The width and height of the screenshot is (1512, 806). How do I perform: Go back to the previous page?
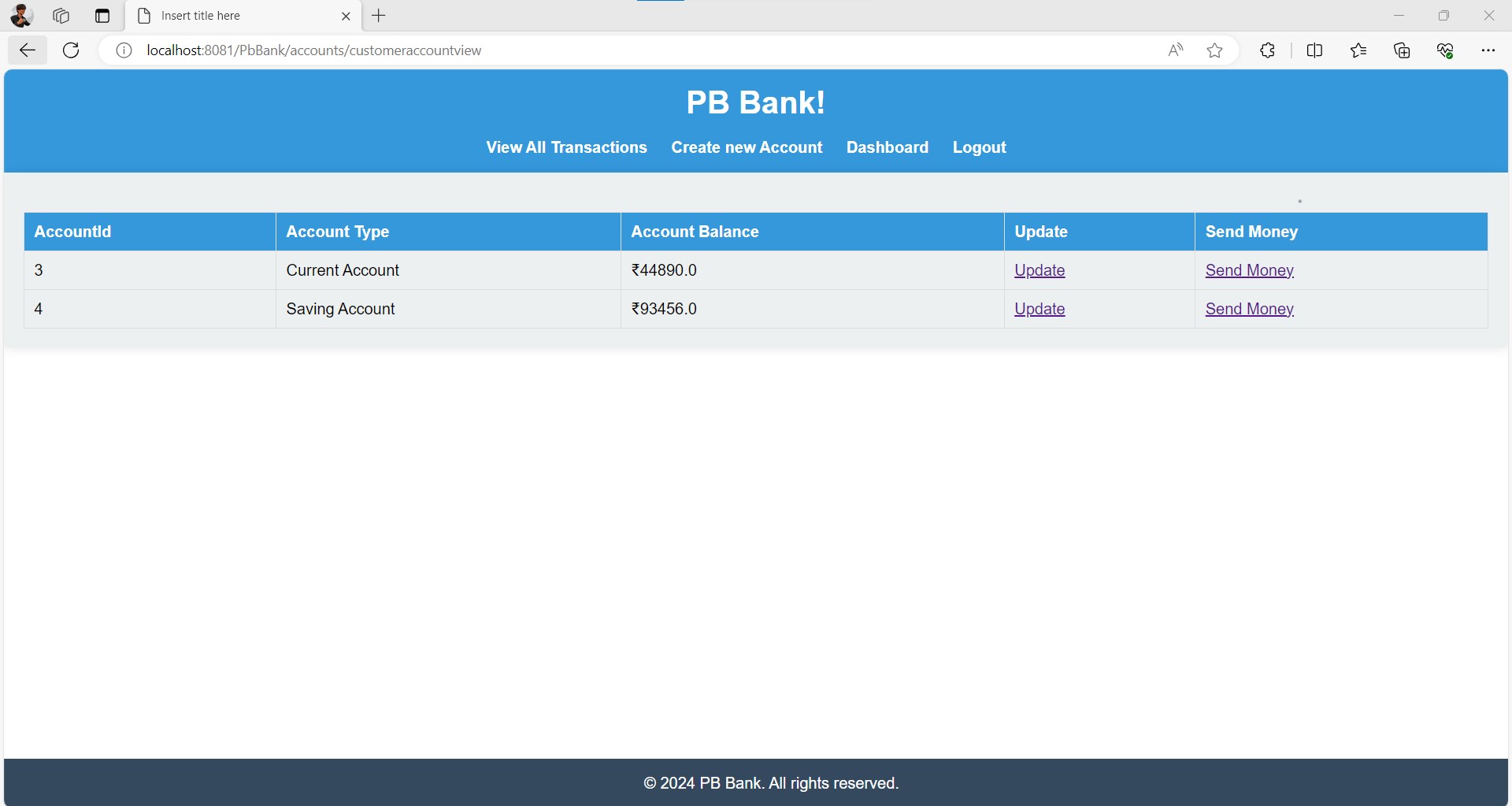tap(28, 50)
